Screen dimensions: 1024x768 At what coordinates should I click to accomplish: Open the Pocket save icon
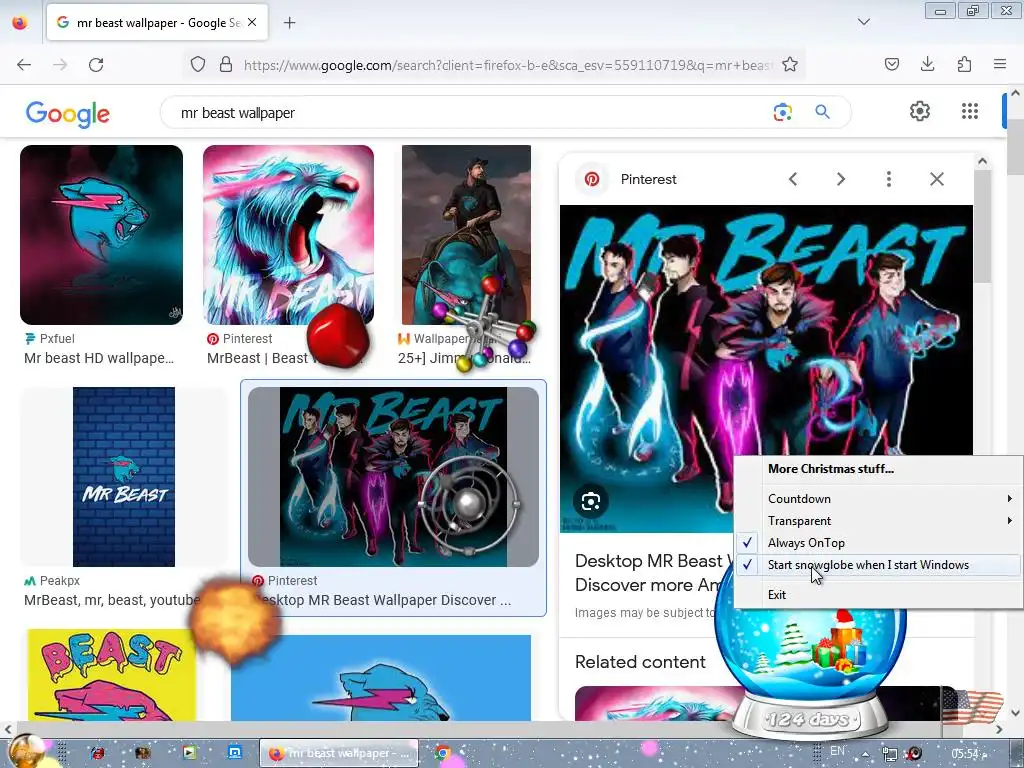[x=891, y=64]
